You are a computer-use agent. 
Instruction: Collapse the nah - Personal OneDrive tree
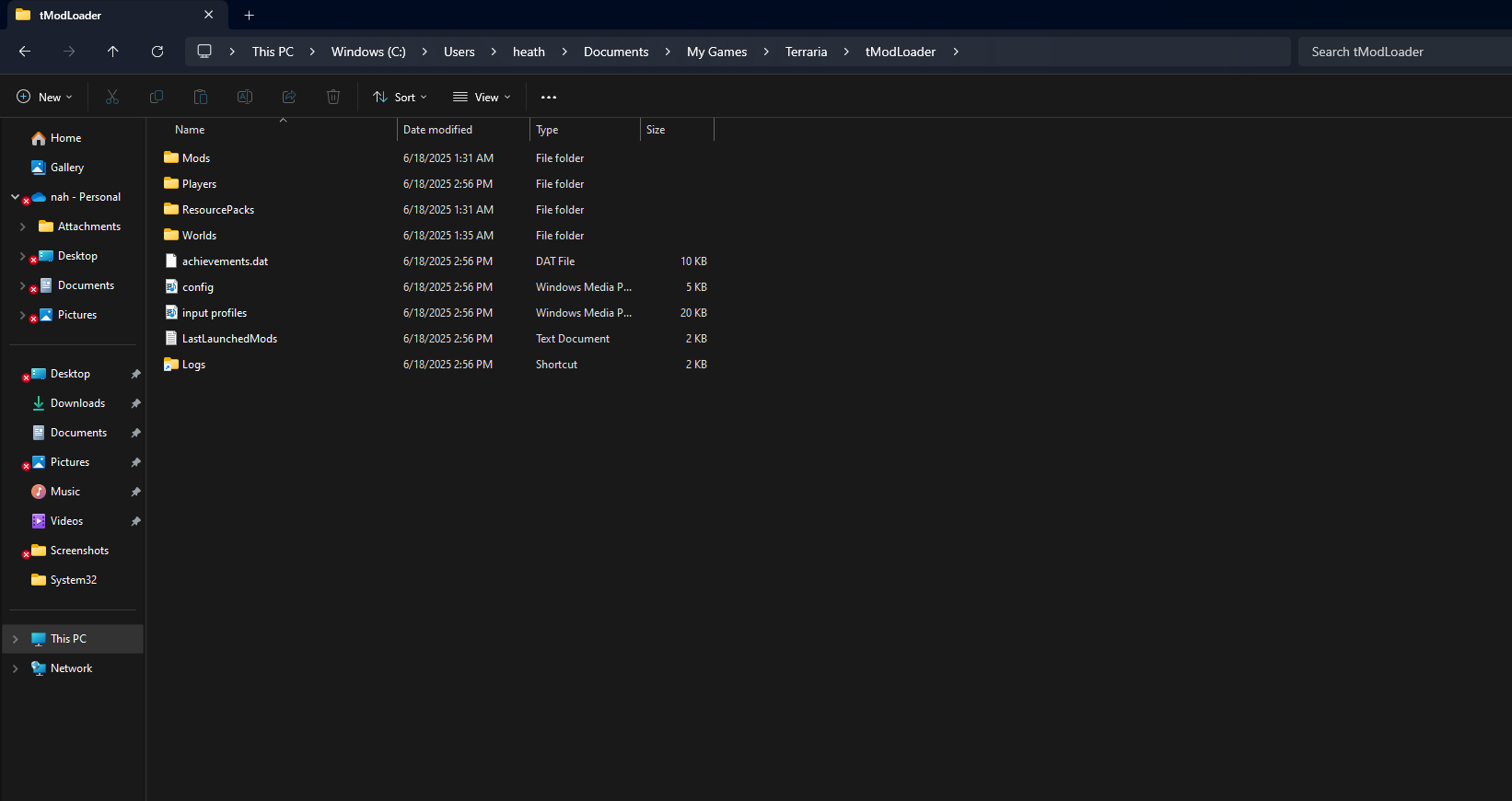(15, 197)
